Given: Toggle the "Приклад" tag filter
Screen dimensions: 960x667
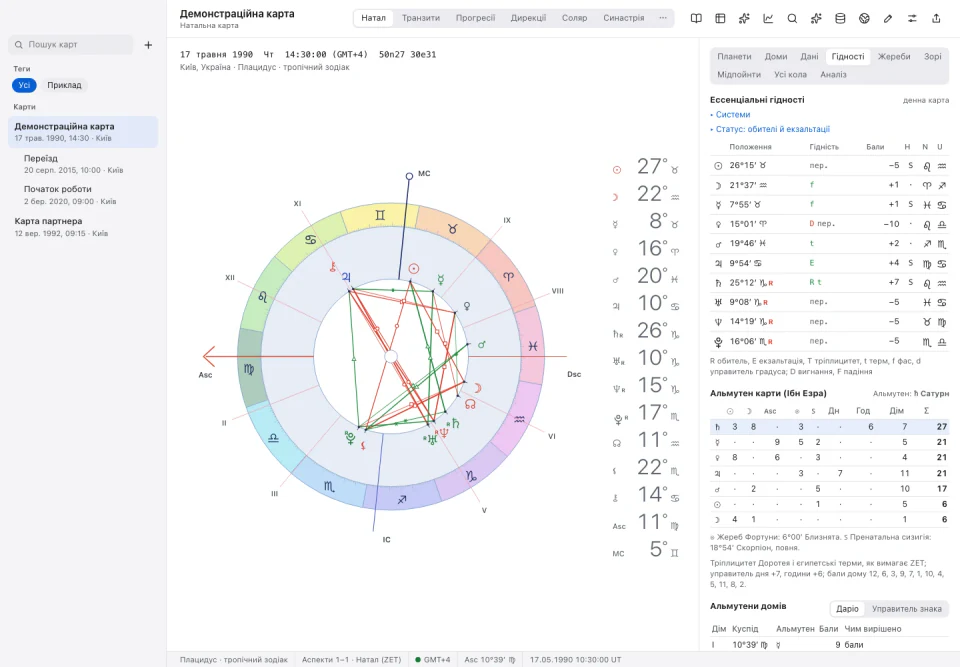Looking at the screenshot, I should point(64,85).
